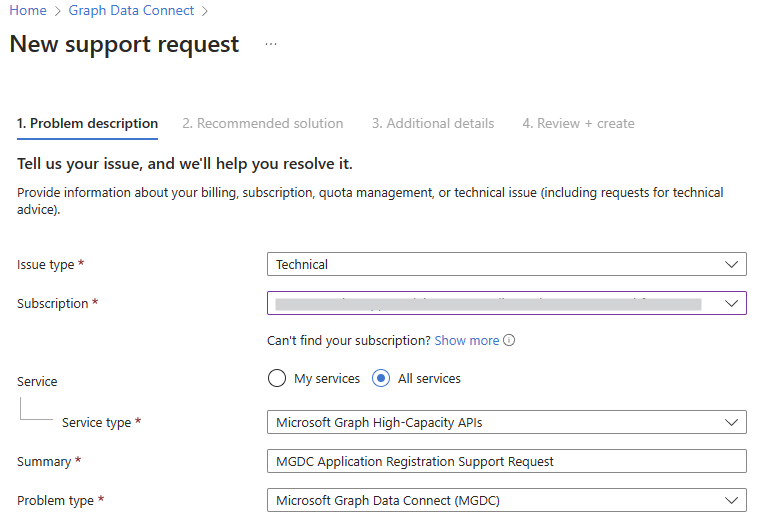Viewport: 758px width, 522px height.
Task: Click the Subscription field label
Action: pyautogui.click(x=53, y=304)
